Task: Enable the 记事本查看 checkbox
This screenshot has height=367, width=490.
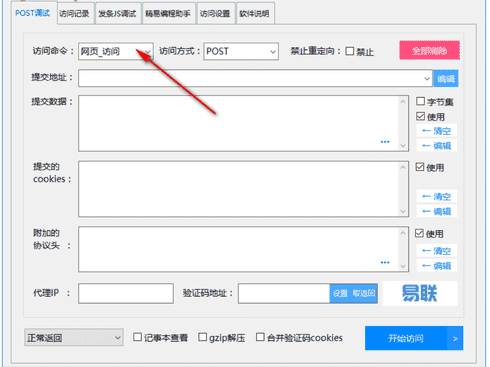Action: [x=137, y=337]
